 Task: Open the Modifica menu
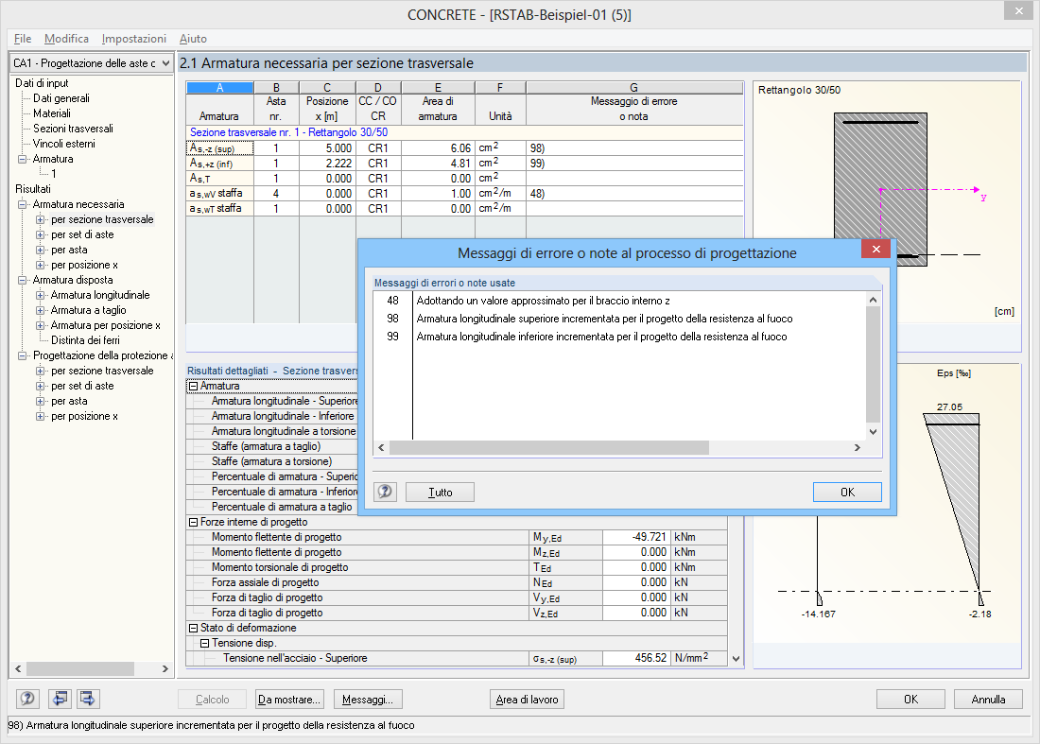[x=66, y=39]
